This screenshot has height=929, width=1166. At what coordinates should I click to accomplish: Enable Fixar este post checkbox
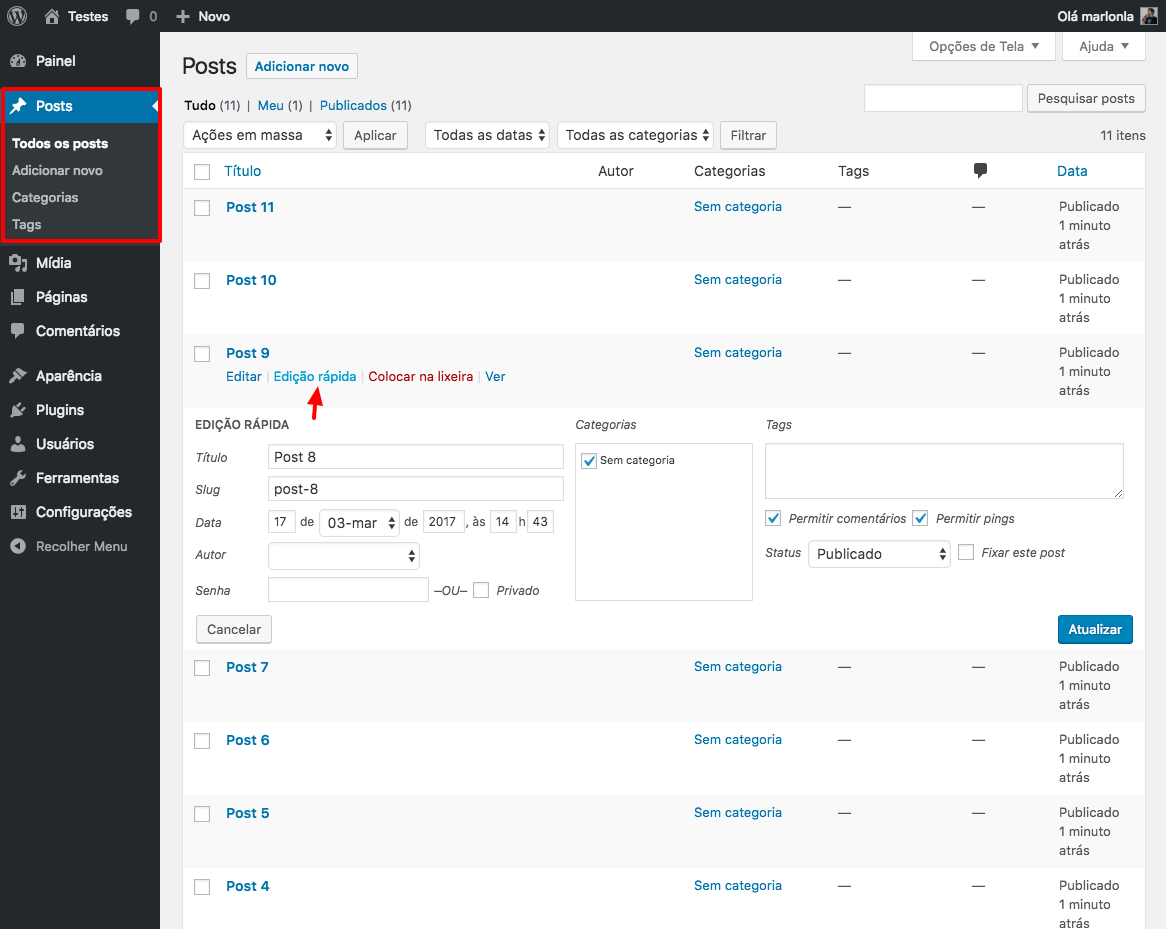[966, 553]
